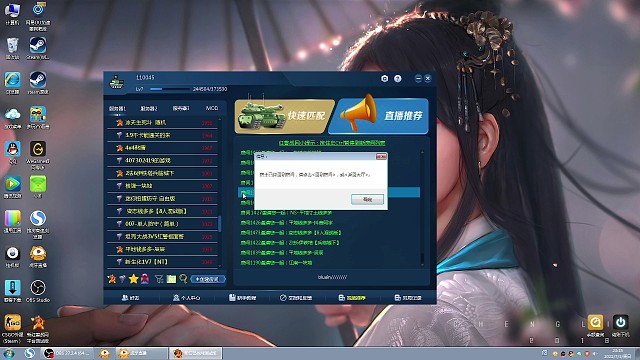Open 好友 friends in bottom bar

[x=130, y=298]
